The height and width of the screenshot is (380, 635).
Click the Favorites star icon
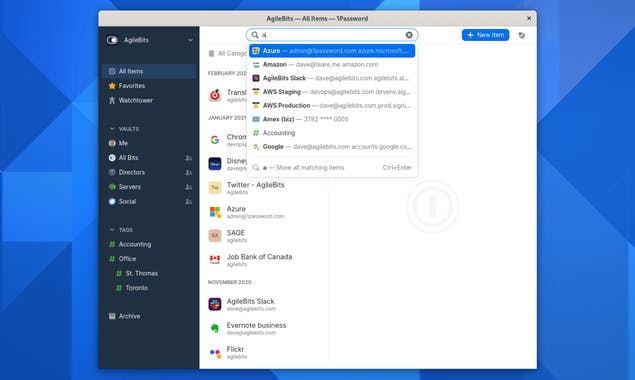[112, 86]
